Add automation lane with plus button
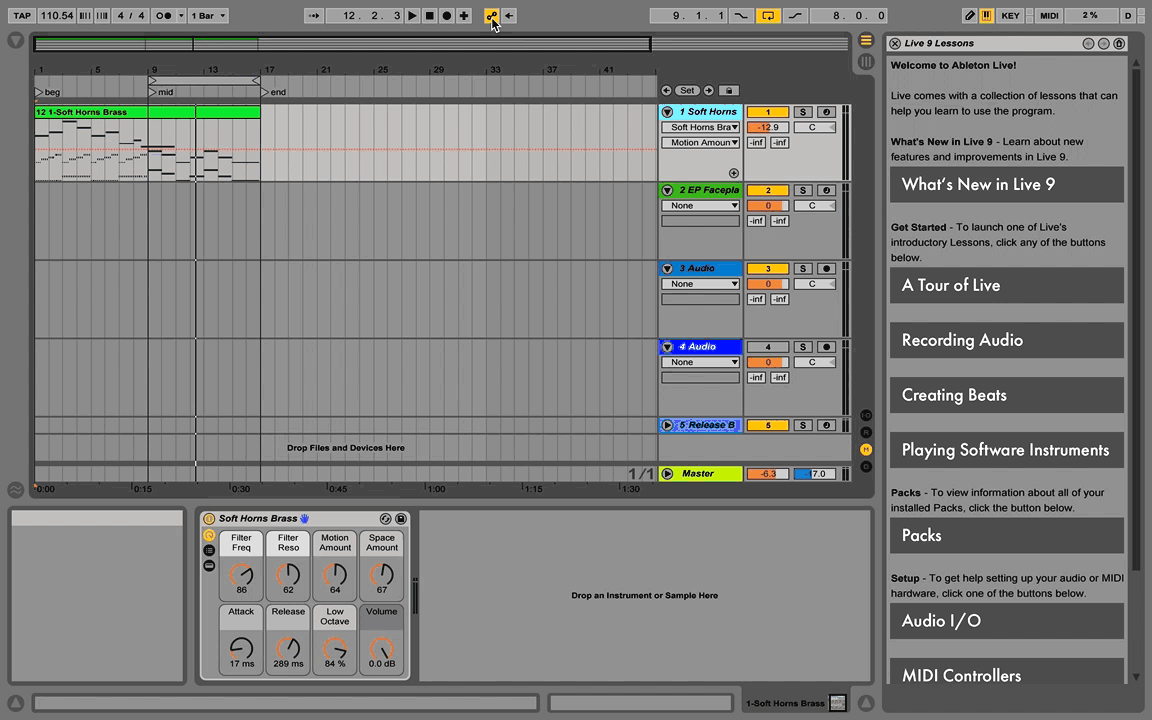Screen dimensions: 1152x720 pyautogui.click(x=733, y=173)
